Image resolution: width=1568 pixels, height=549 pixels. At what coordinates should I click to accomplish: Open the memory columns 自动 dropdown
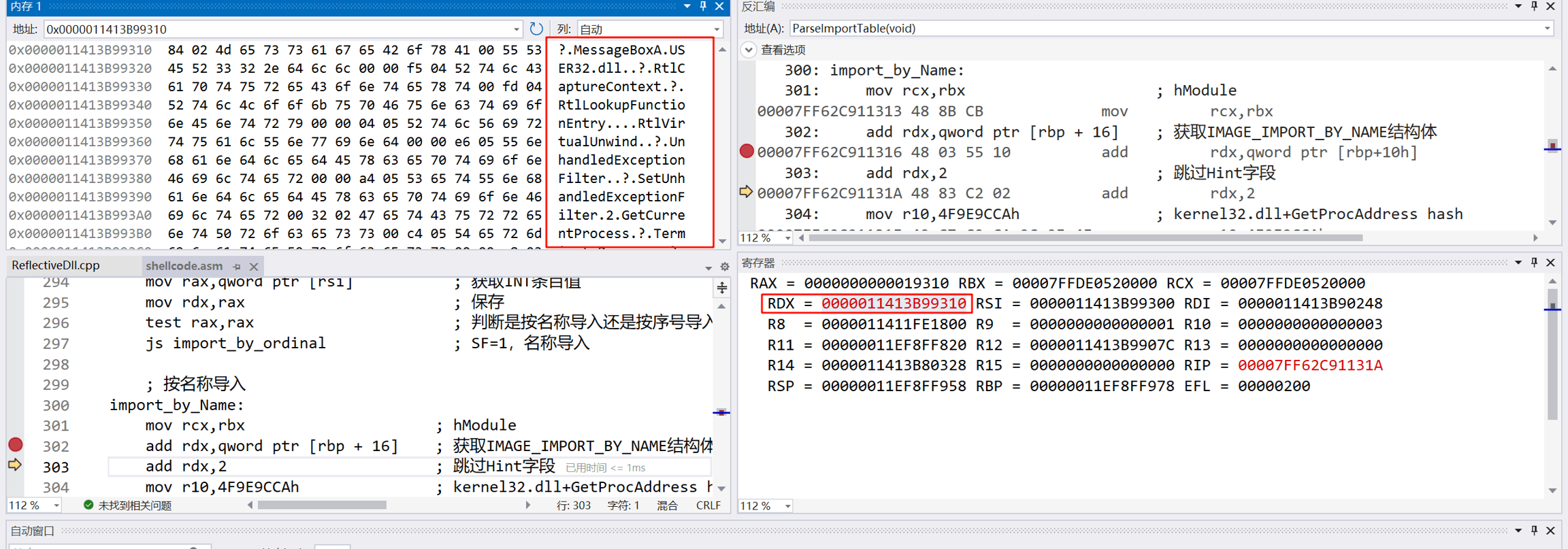click(717, 29)
